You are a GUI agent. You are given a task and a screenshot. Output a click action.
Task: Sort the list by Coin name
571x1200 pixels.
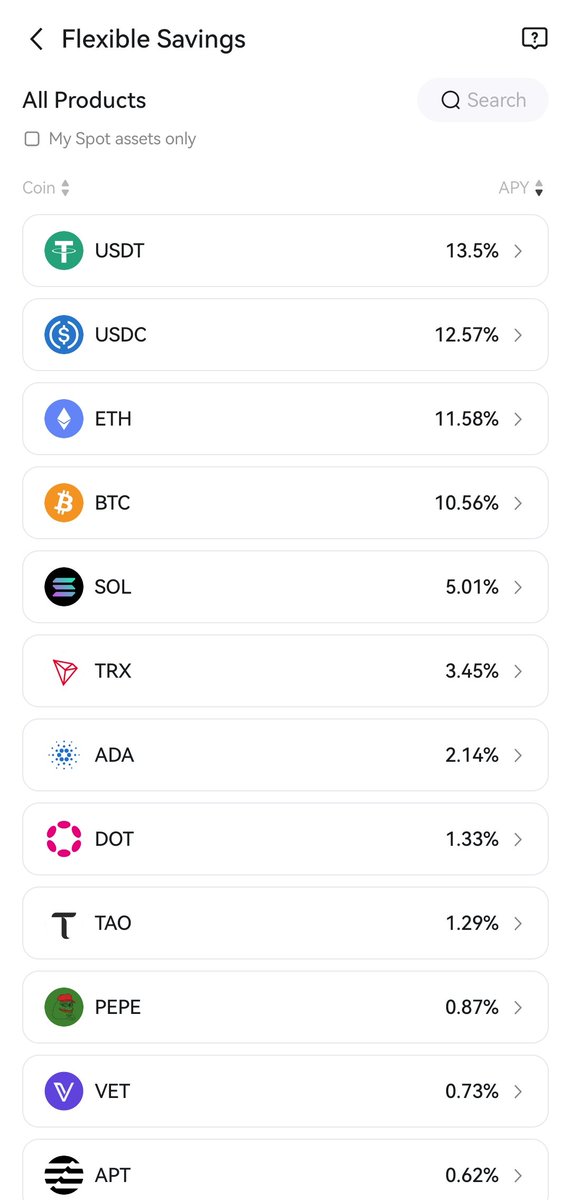46,188
